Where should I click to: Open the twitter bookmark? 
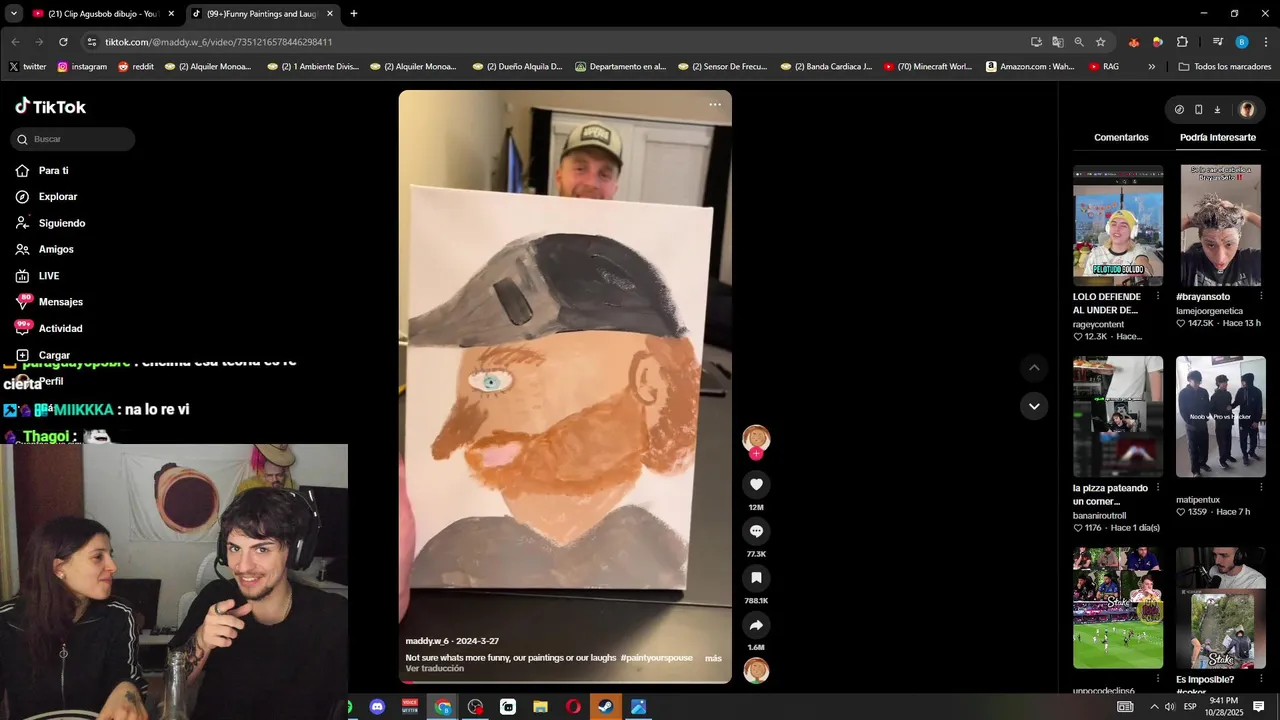[x=28, y=67]
